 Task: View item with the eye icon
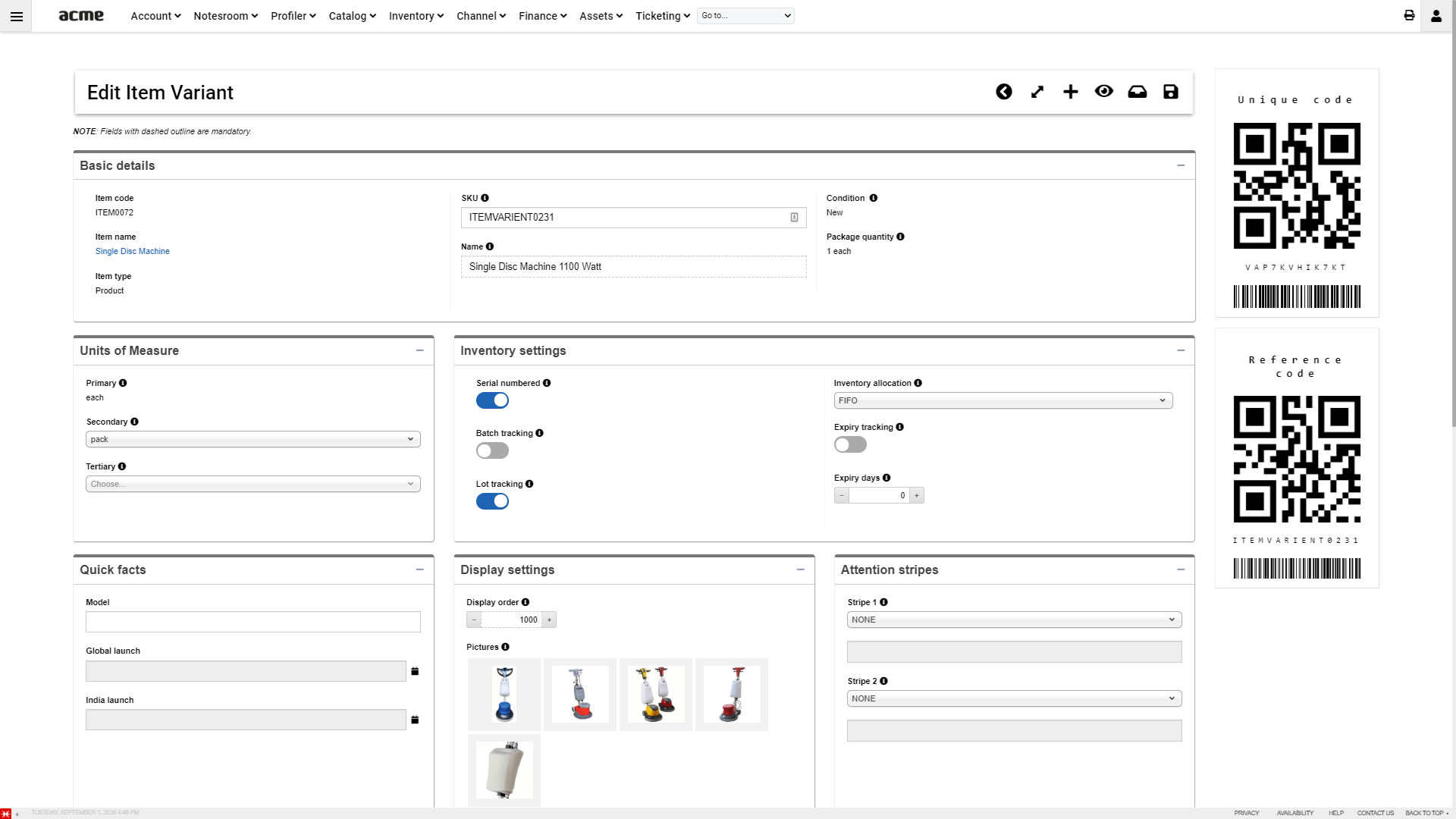pyautogui.click(x=1104, y=91)
